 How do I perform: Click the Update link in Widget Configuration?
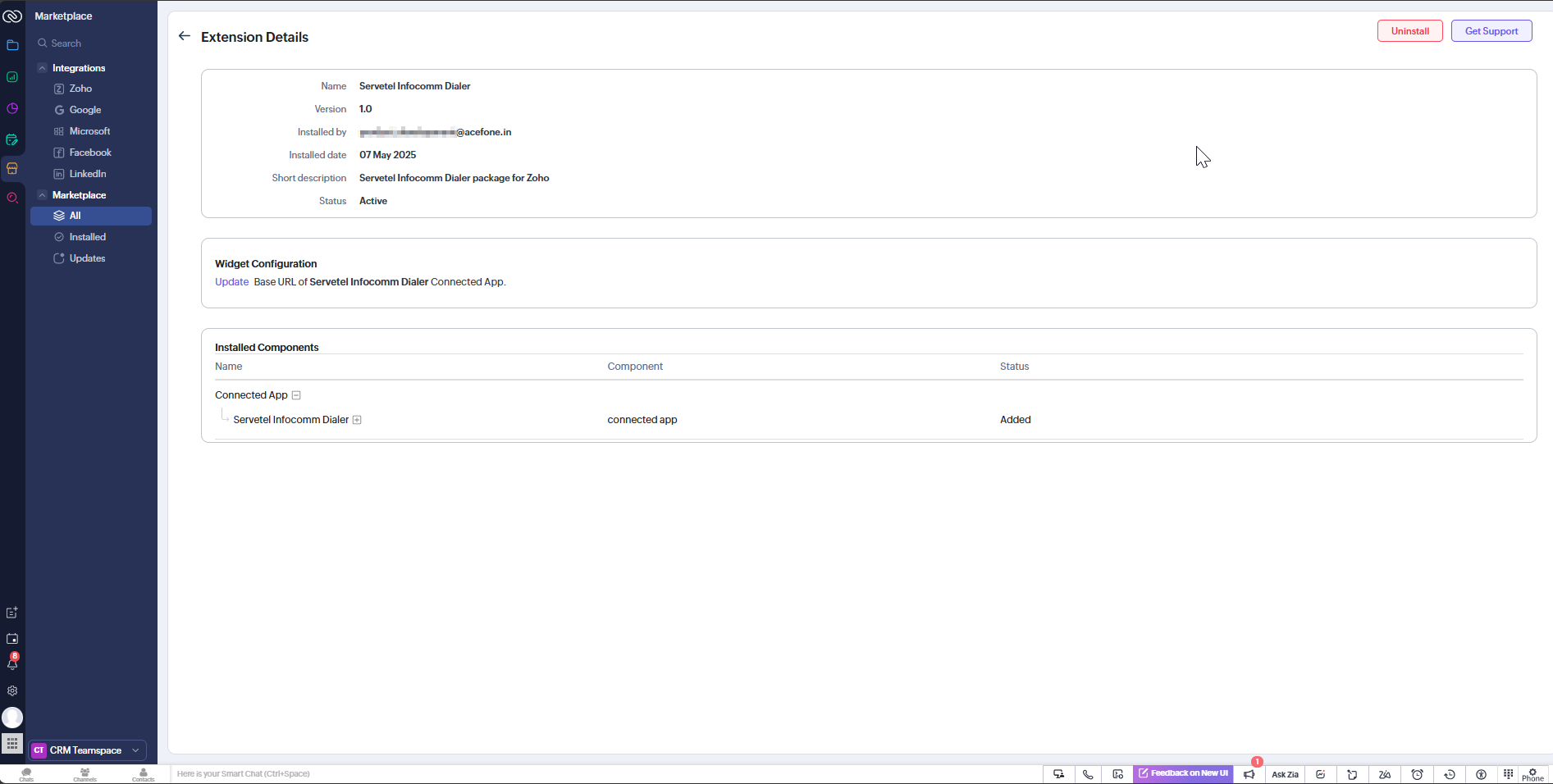[x=231, y=282]
